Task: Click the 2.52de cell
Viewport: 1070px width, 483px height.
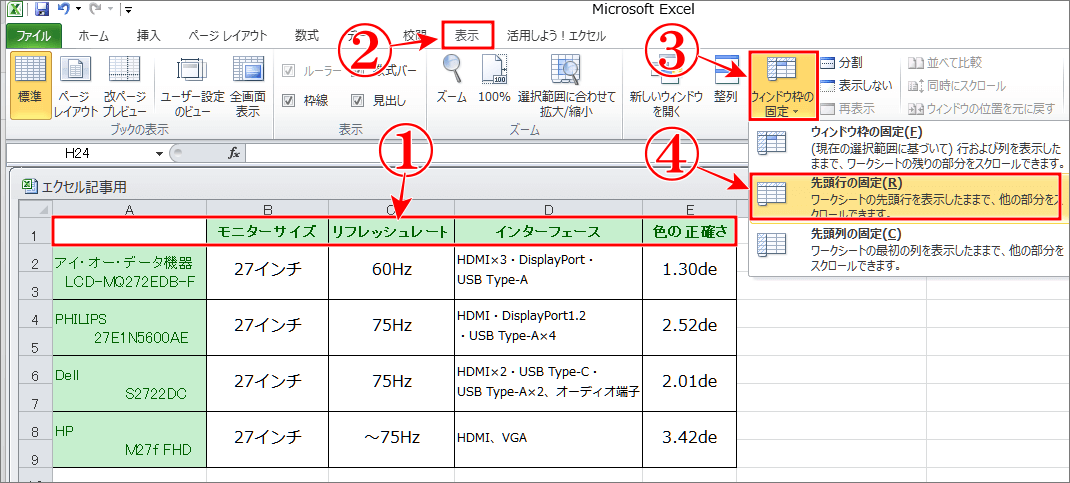Action: (689, 326)
